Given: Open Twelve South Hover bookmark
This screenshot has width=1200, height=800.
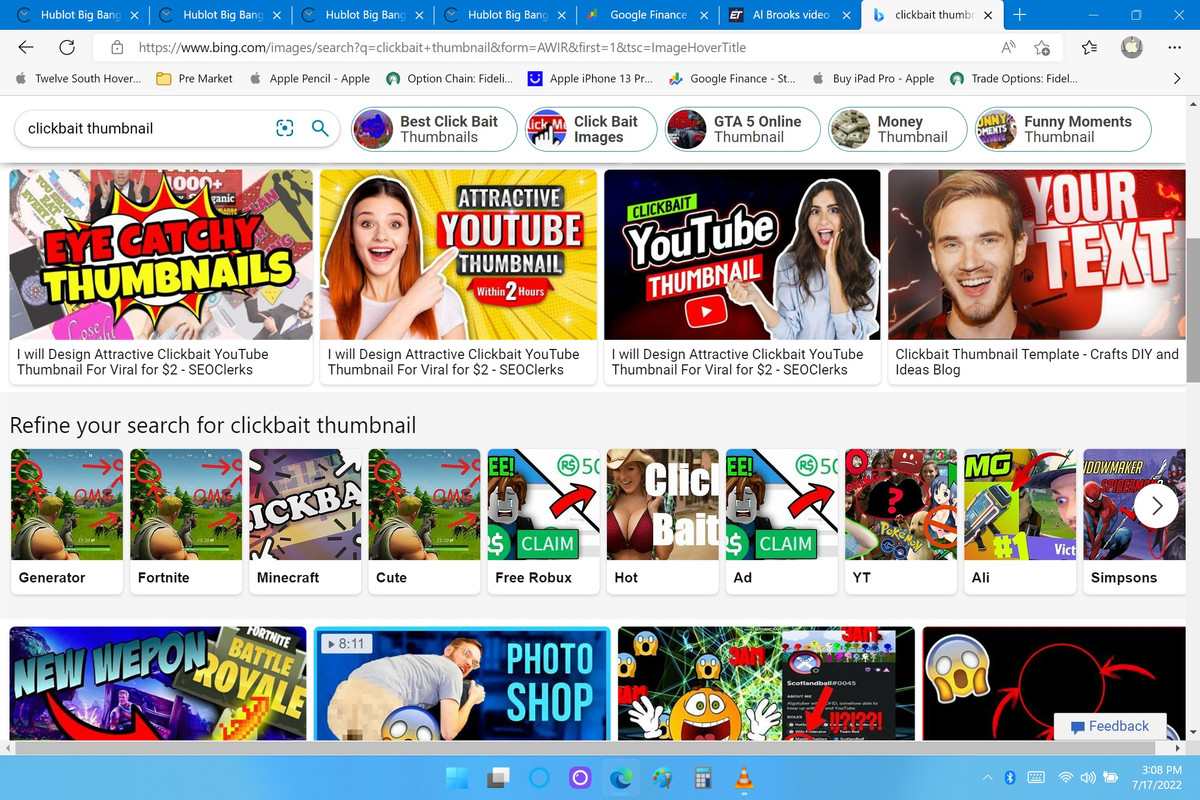Looking at the screenshot, I should pyautogui.click(x=77, y=78).
